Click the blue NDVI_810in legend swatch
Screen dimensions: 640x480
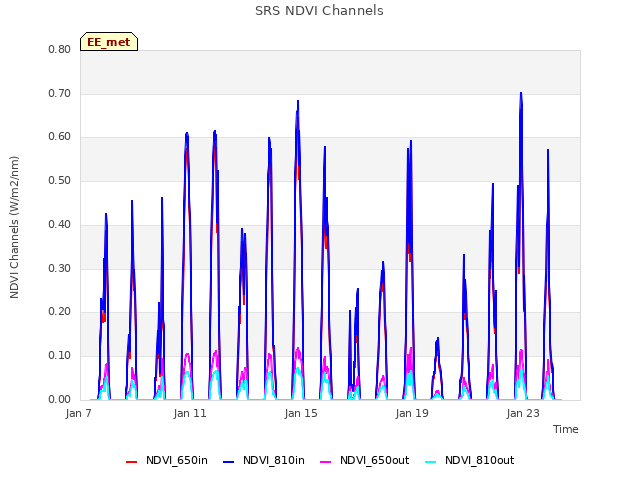click(x=229, y=462)
